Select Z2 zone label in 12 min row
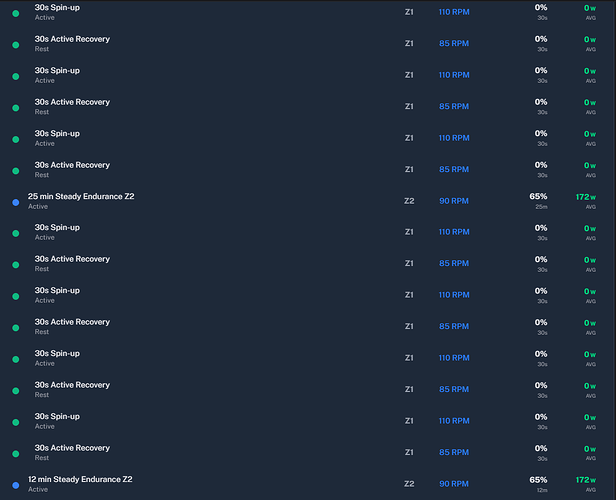This screenshot has height=500, width=616. point(409,484)
